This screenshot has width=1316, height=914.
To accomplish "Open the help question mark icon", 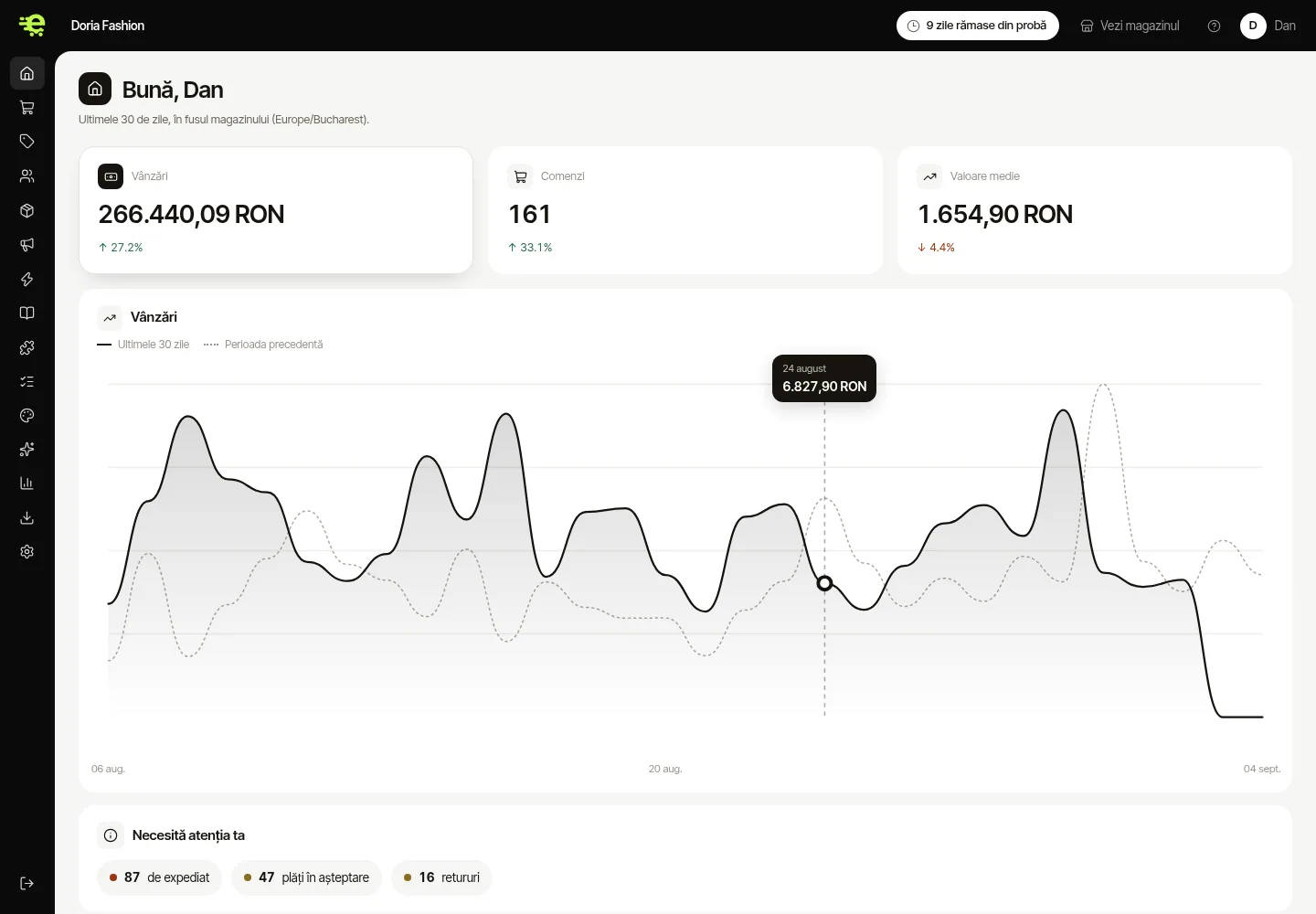I will pos(1214,26).
